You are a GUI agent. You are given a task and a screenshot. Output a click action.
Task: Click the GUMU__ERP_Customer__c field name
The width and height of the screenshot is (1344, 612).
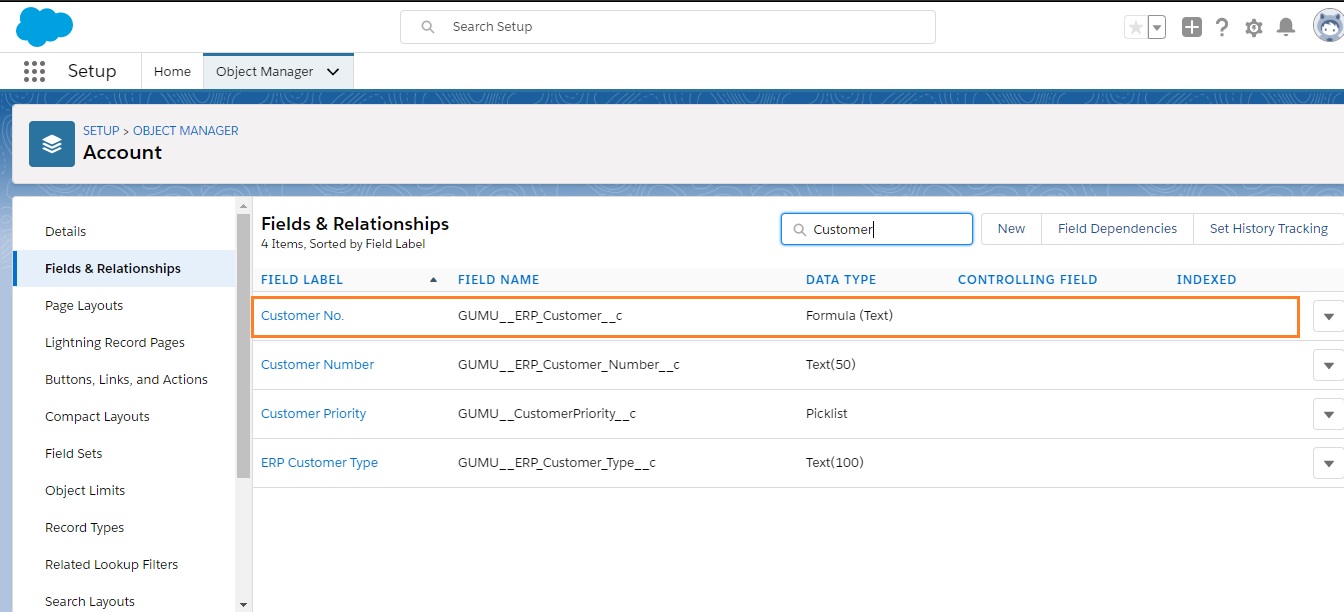pos(540,315)
